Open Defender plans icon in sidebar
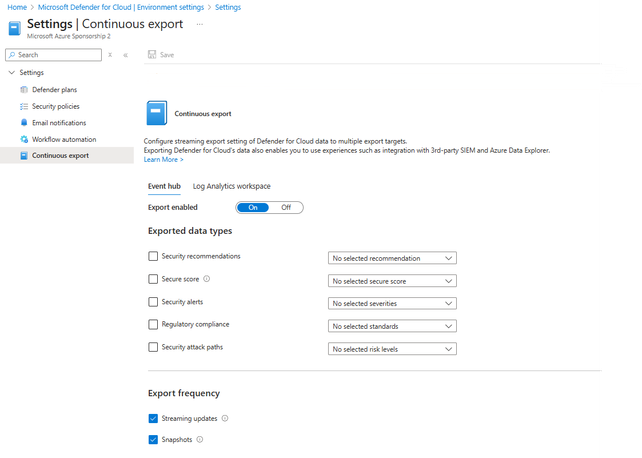 [24, 89]
